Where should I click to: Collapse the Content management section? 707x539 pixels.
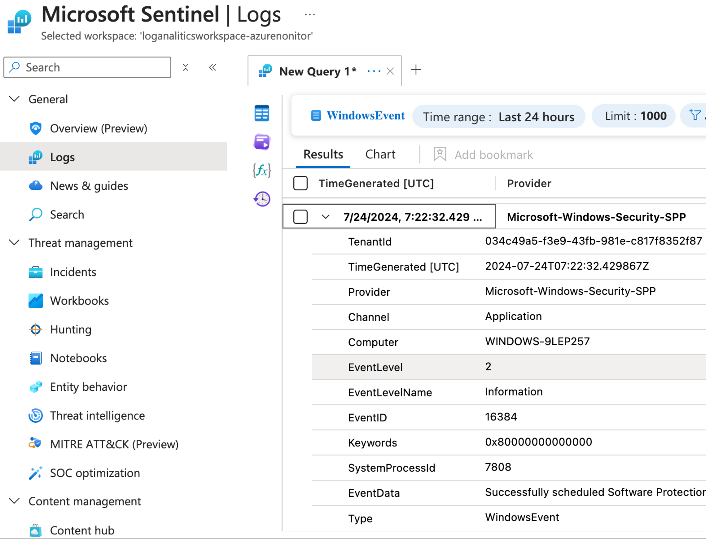tap(14, 502)
